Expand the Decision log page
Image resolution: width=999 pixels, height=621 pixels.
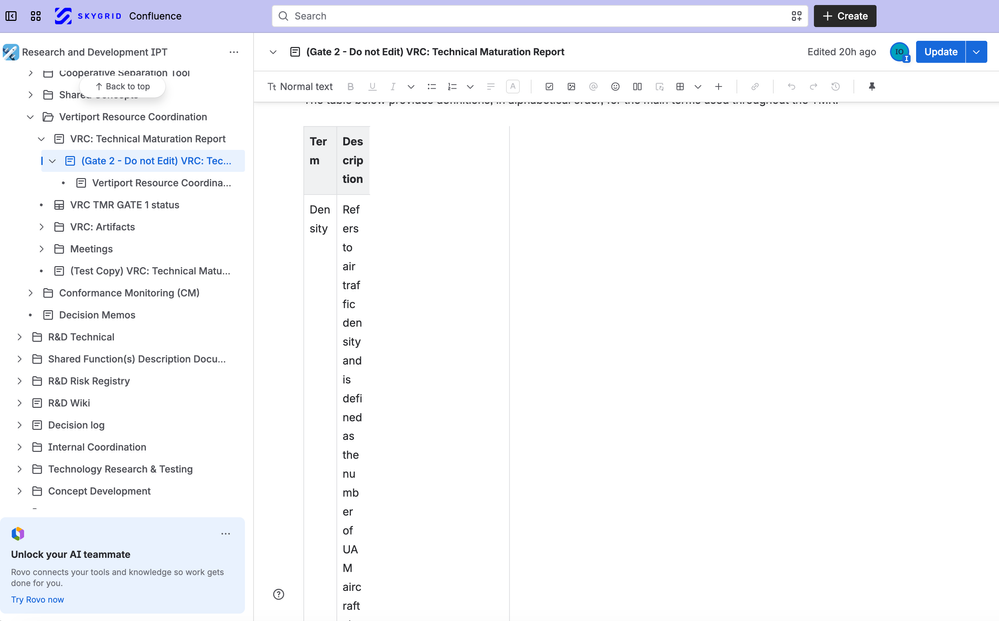coord(19,425)
